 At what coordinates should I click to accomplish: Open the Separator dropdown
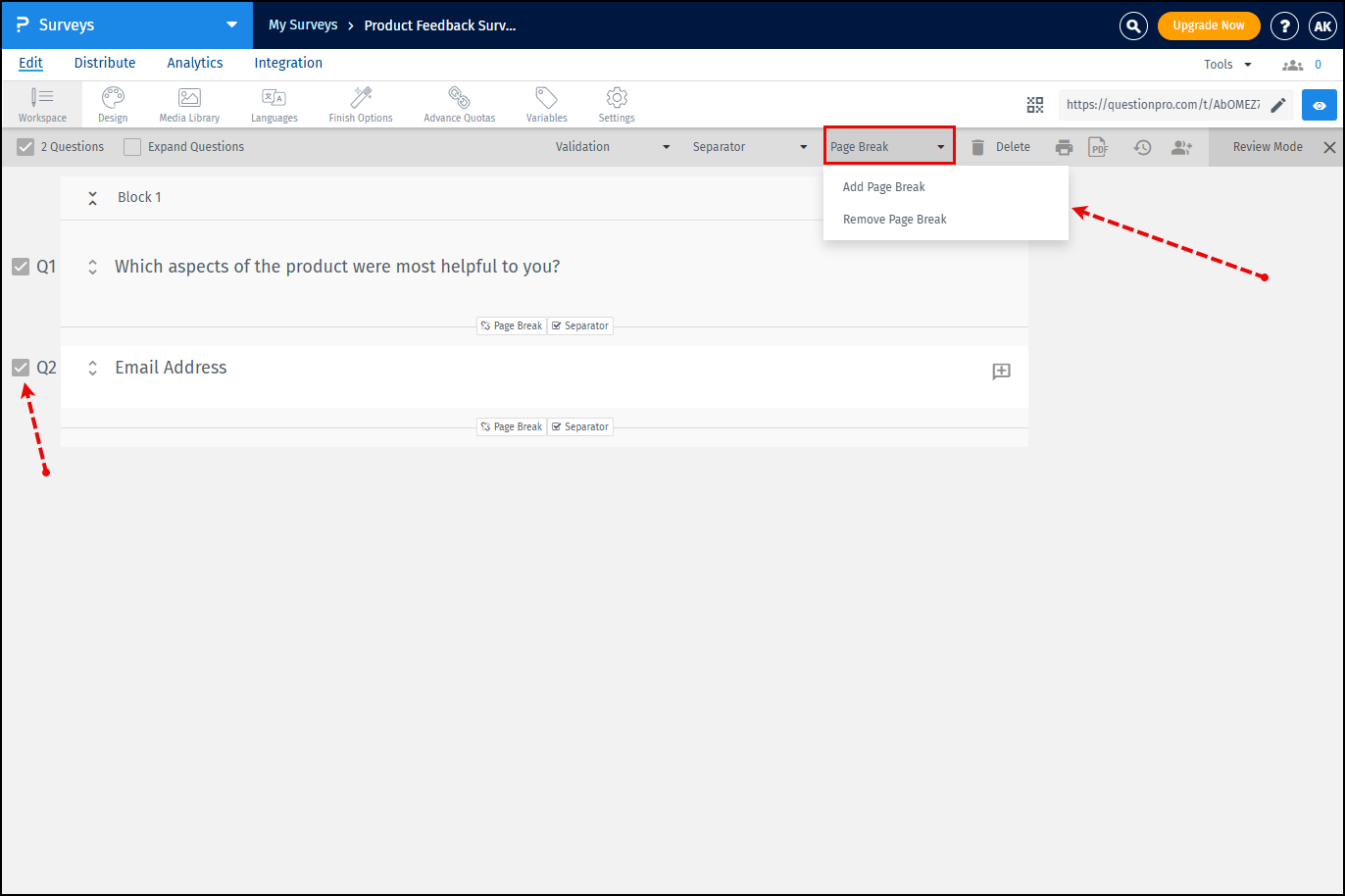pos(750,147)
